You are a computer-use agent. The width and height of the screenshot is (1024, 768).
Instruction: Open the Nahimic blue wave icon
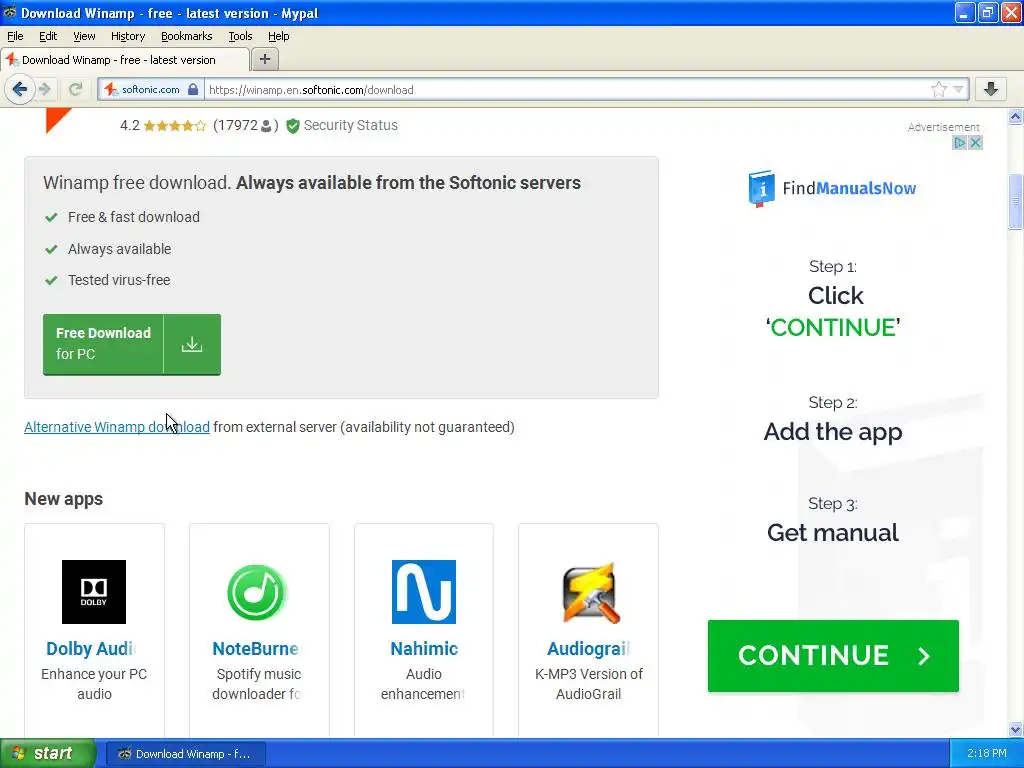pyautogui.click(x=424, y=592)
